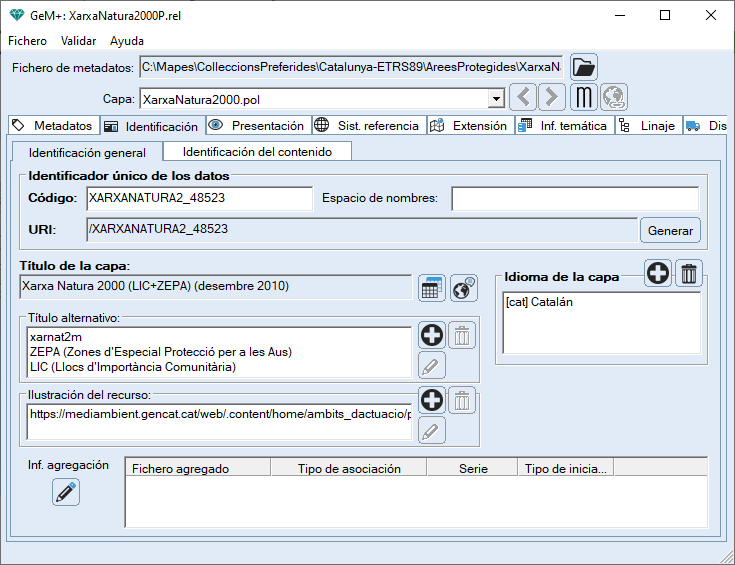The image size is (735, 565).
Task: Open the Ayuda menu
Action: (x=127, y=41)
